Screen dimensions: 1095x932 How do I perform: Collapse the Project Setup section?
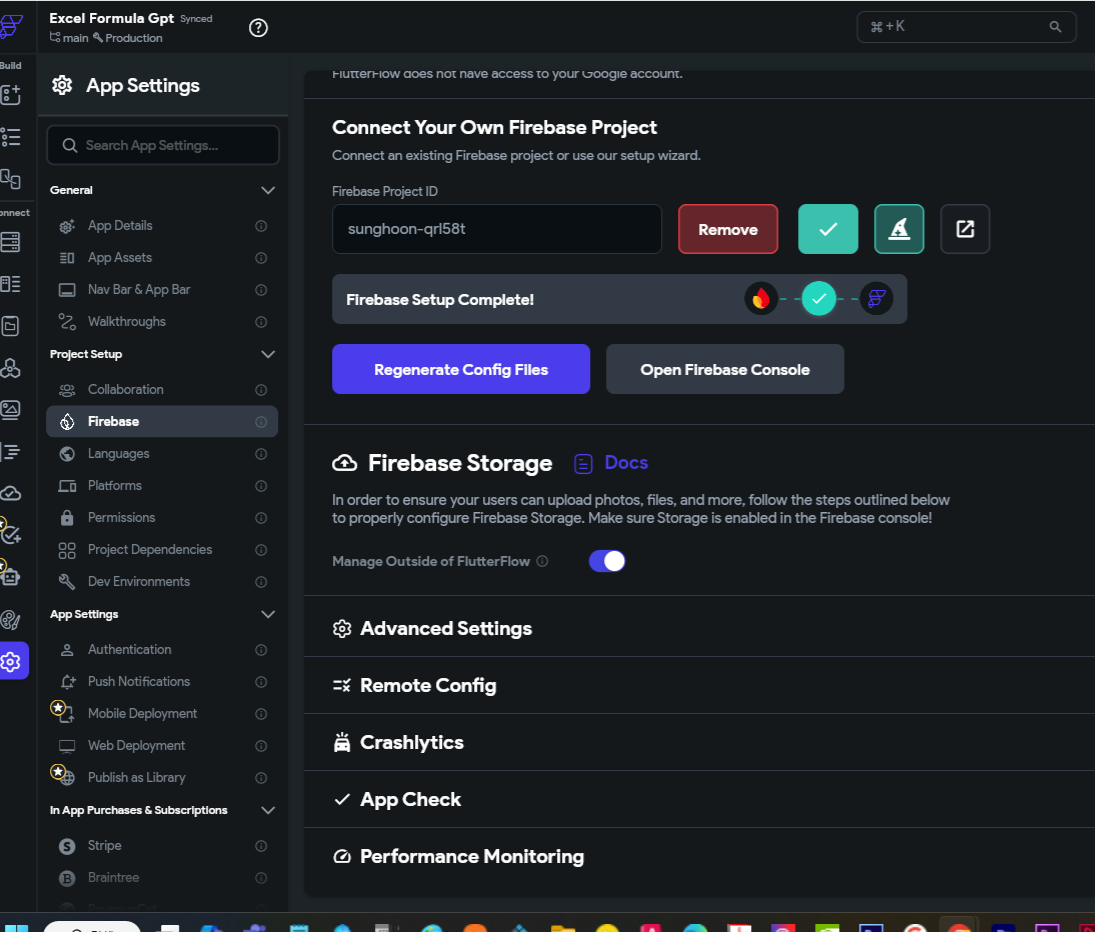click(x=267, y=354)
